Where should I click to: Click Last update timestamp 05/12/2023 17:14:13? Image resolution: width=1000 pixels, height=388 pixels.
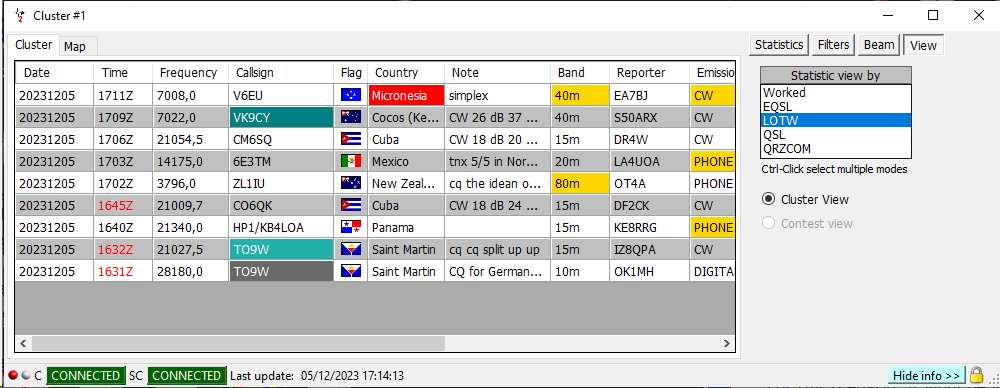click(352, 375)
